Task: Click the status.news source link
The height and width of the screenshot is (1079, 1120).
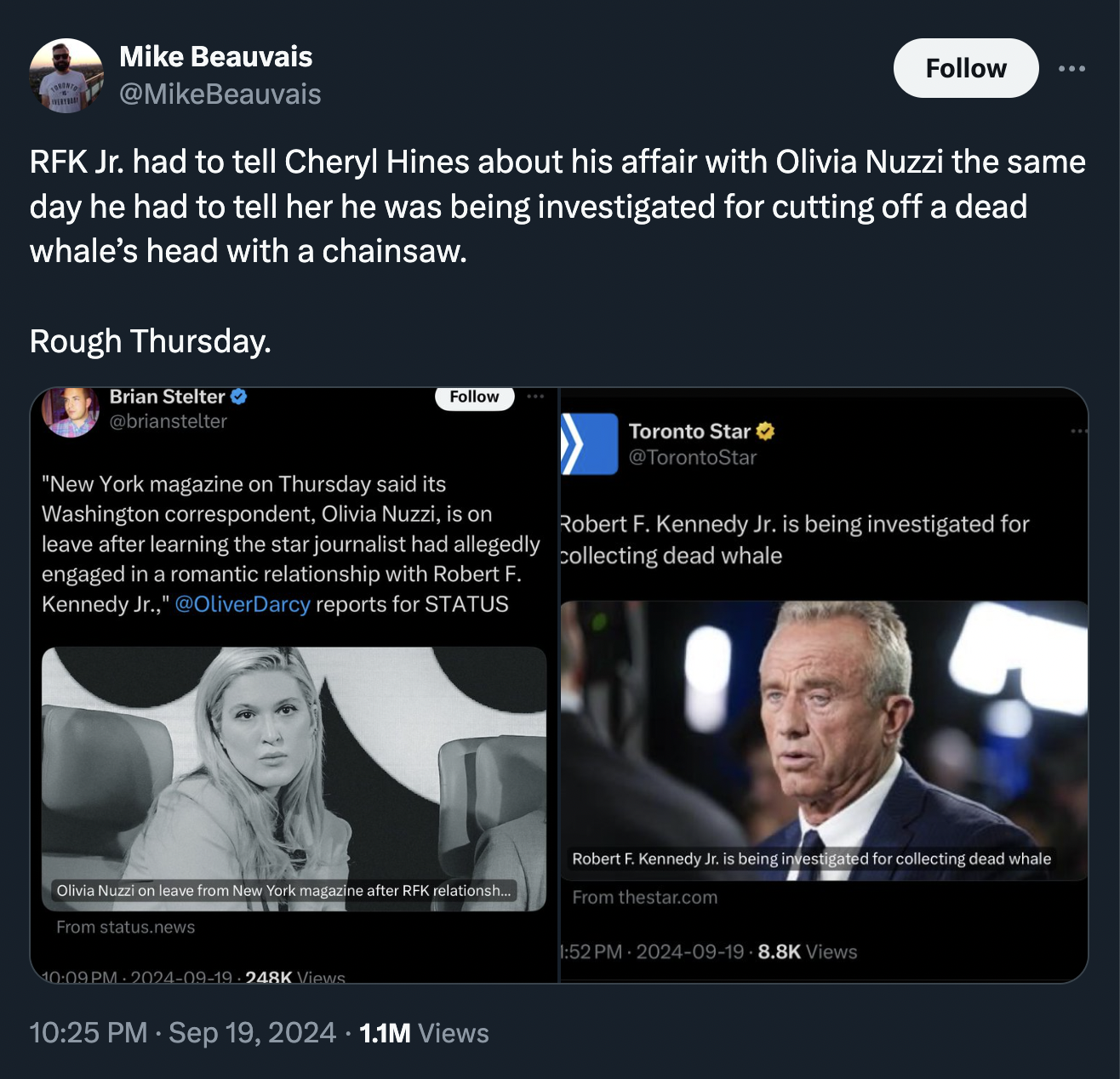Action: tap(126, 927)
